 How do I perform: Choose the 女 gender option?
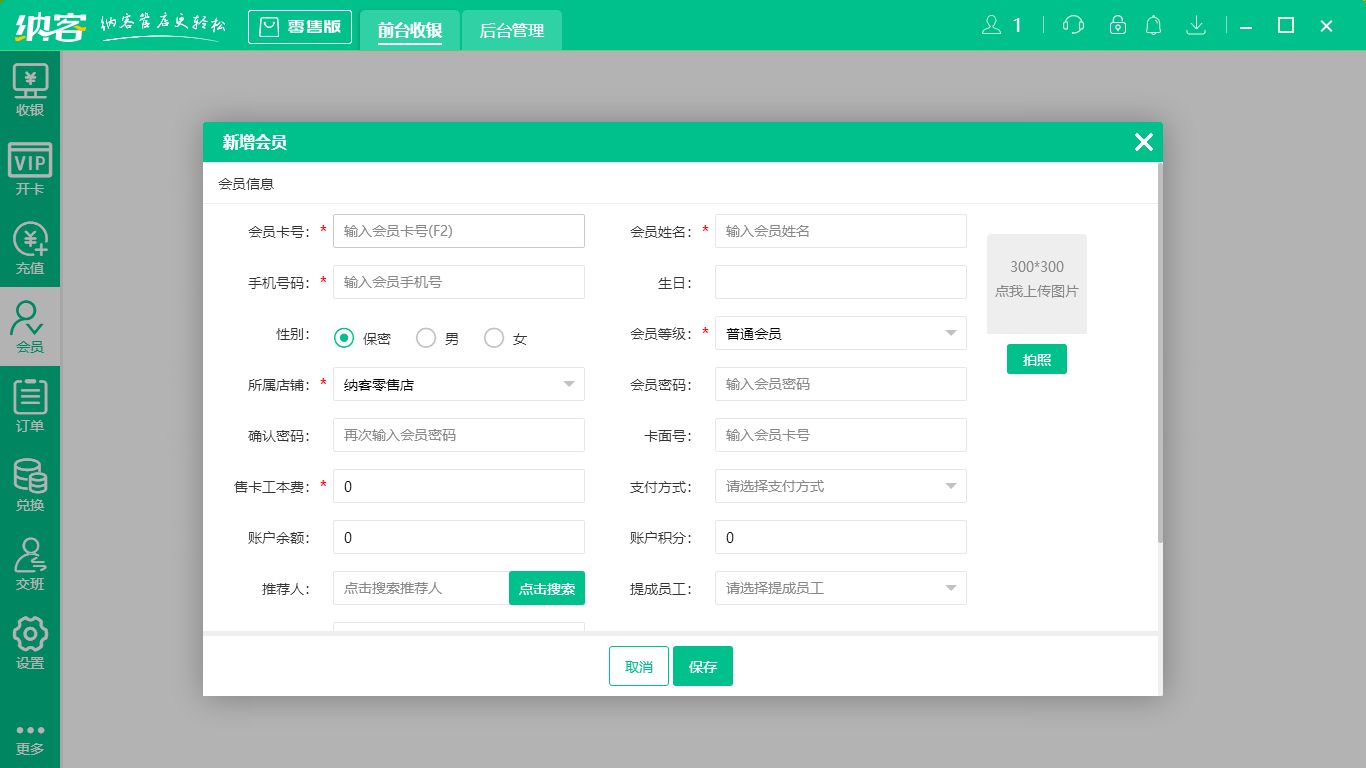point(493,337)
